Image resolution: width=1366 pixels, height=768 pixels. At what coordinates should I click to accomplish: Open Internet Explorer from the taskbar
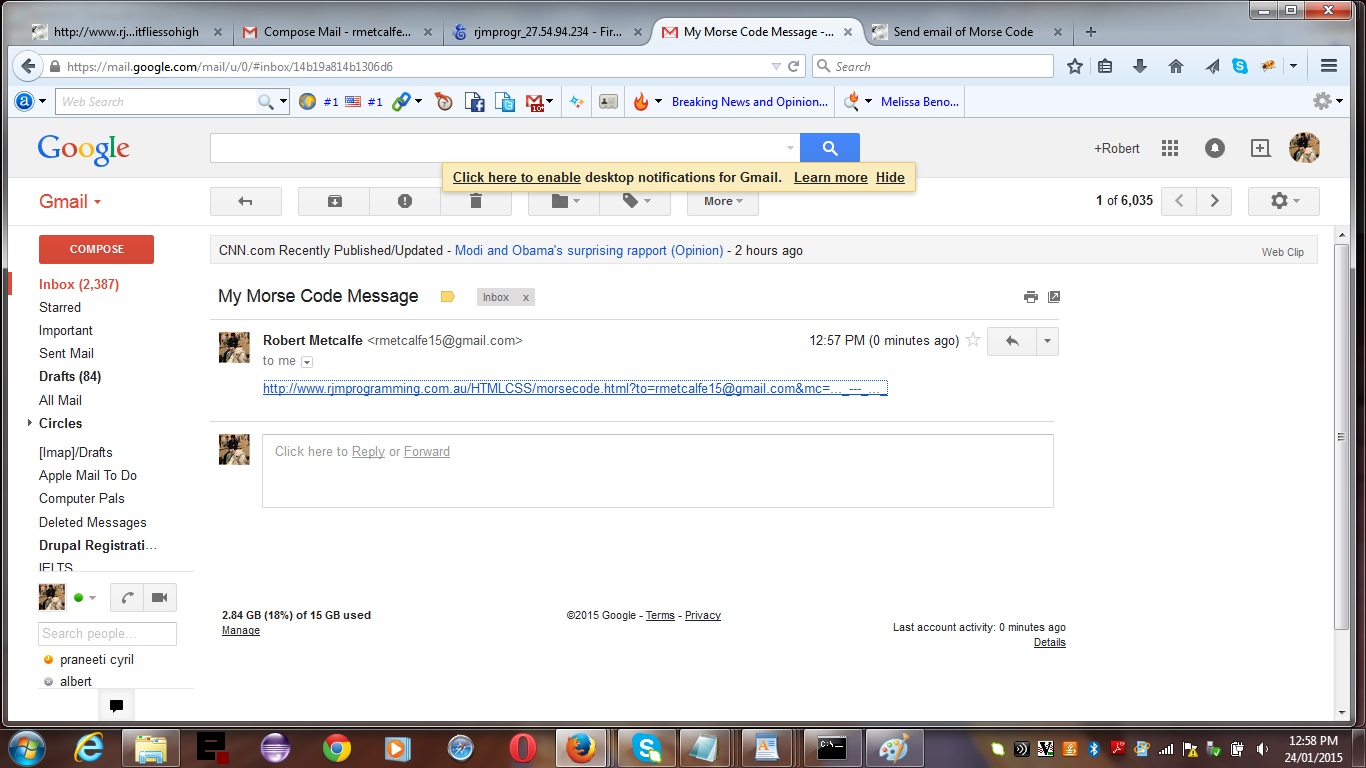click(x=89, y=747)
